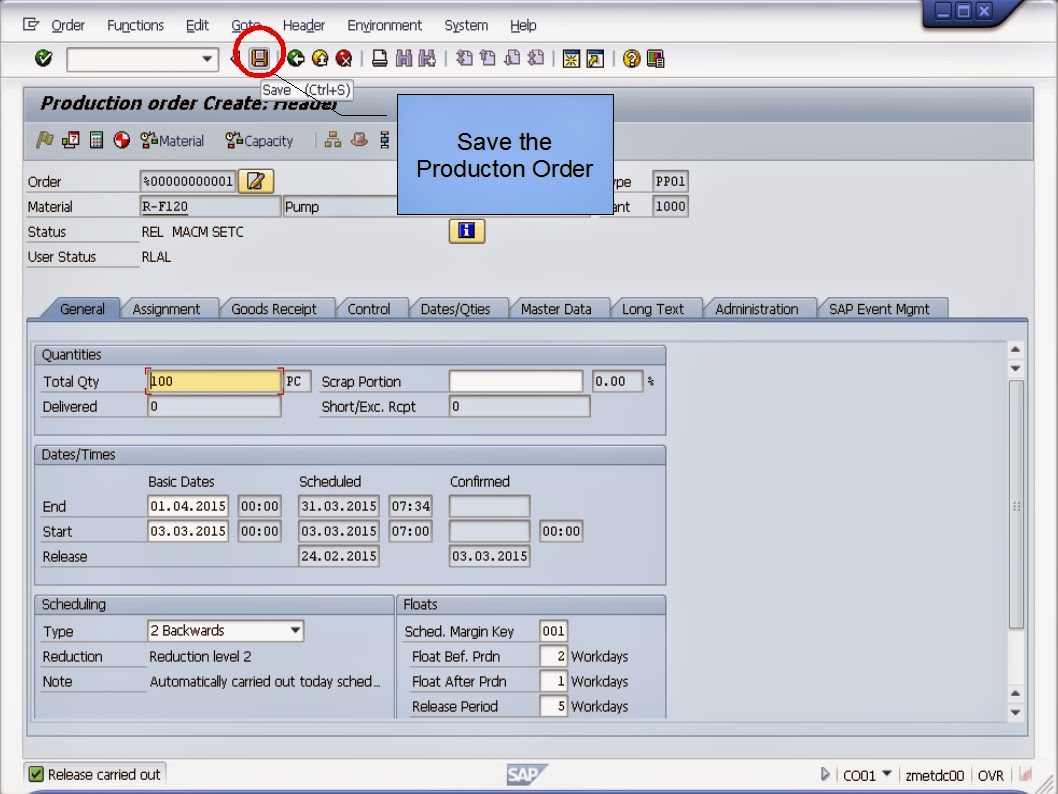This screenshot has height=794, width=1058.
Task: Click the Find Next binoculars icon
Action: click(x=427, y=59)
